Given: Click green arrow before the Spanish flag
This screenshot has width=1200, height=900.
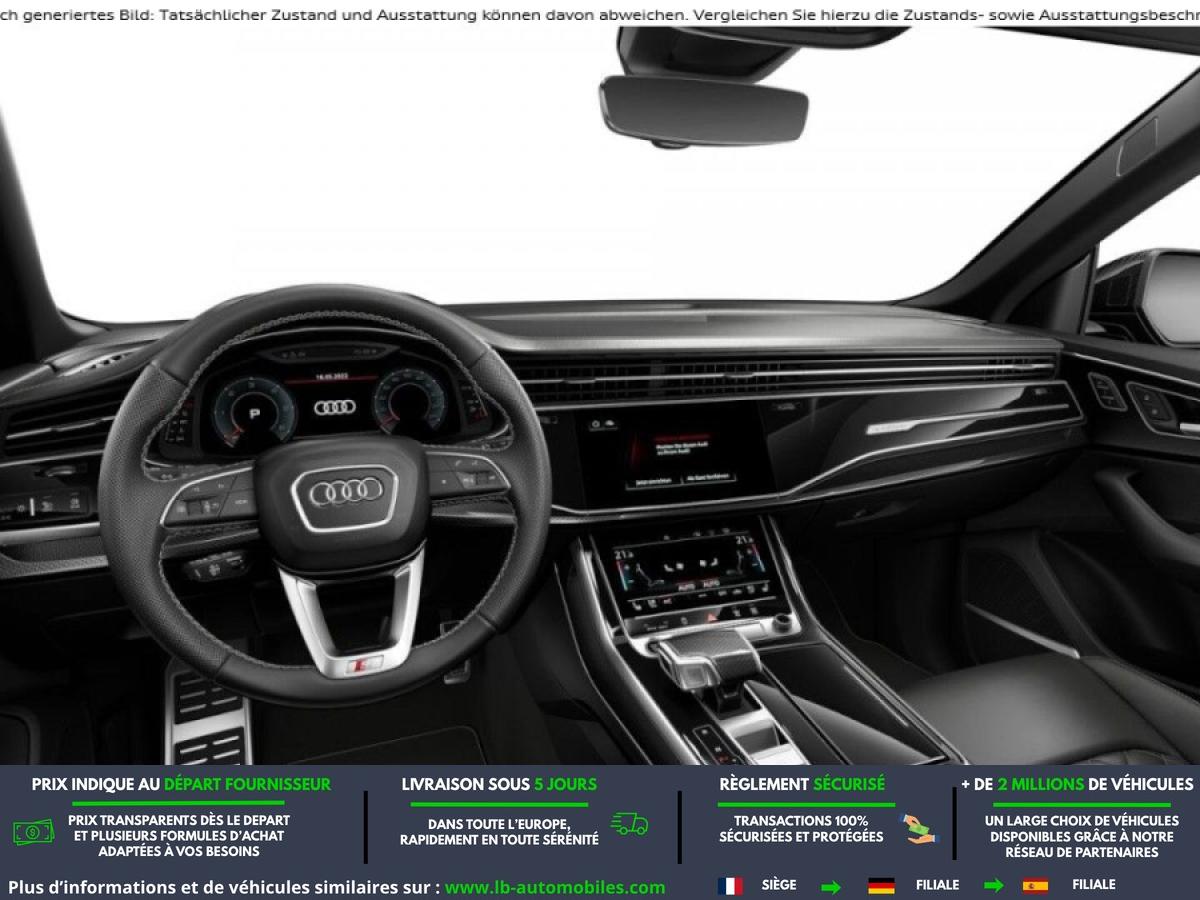Looking at the screenshot, I should point(994,886).
